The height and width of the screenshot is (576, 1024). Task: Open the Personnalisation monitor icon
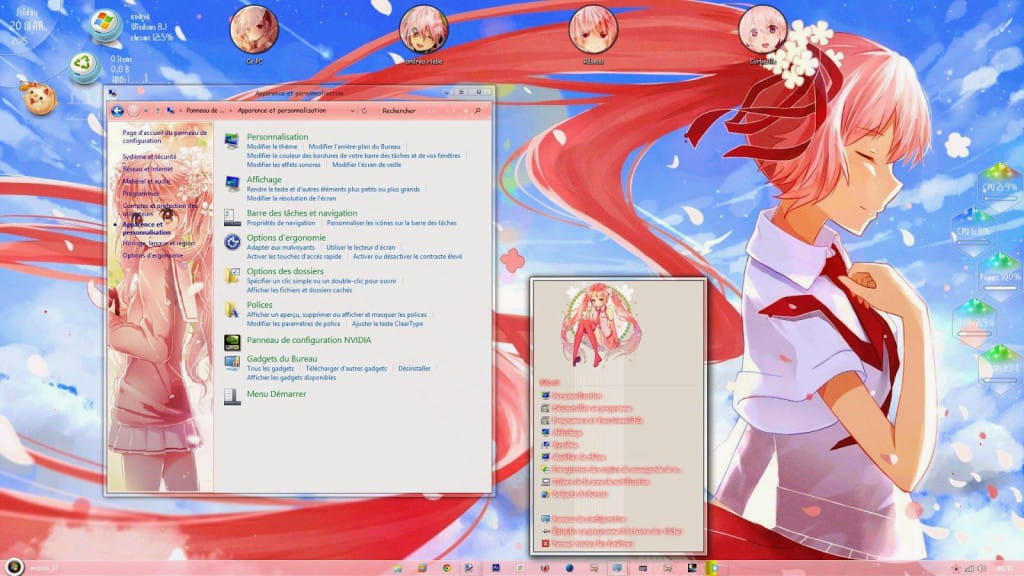coord(231,140)
